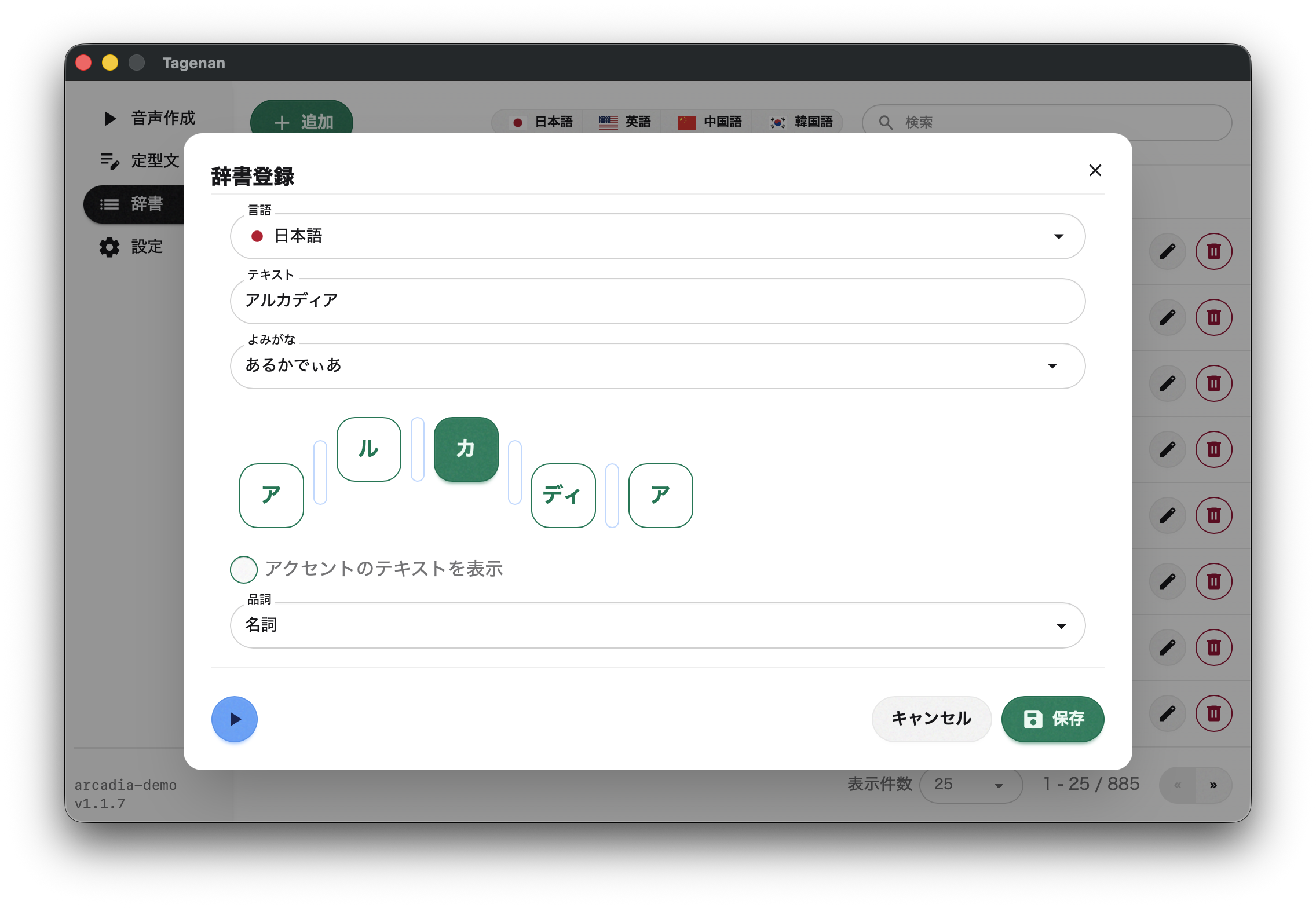Toggle accent on the ディ mora

click(x=563, y=495)
